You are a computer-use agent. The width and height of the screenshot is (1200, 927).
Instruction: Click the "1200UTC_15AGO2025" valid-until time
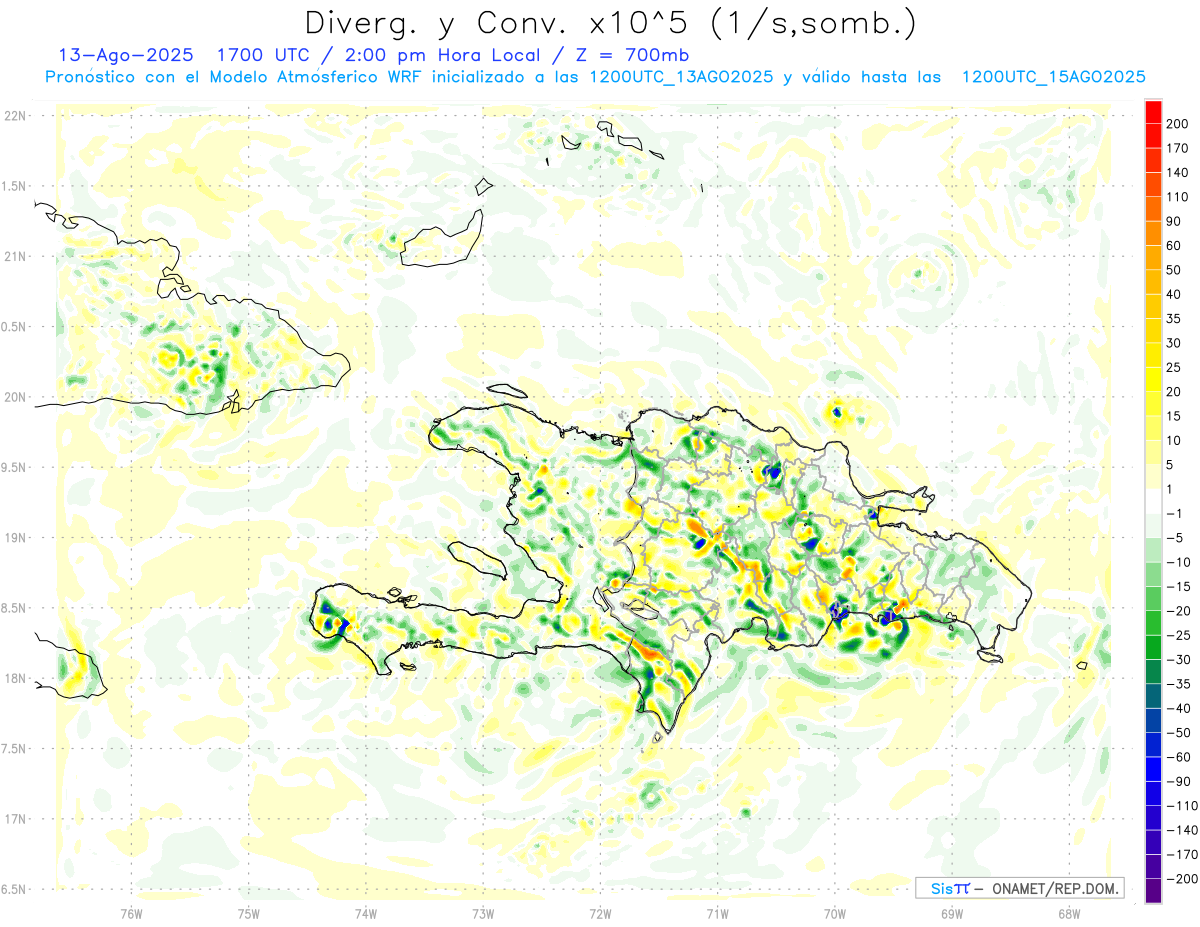click(x=1053, y=77)
